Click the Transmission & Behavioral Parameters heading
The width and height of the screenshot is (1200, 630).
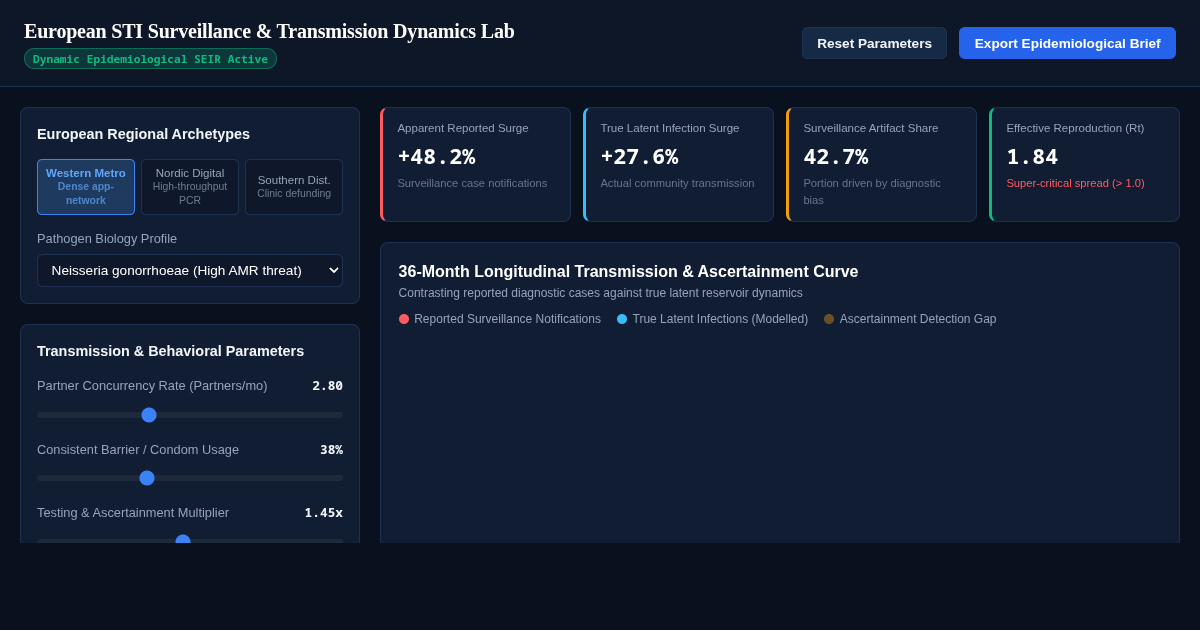click(x=170, y=351)
